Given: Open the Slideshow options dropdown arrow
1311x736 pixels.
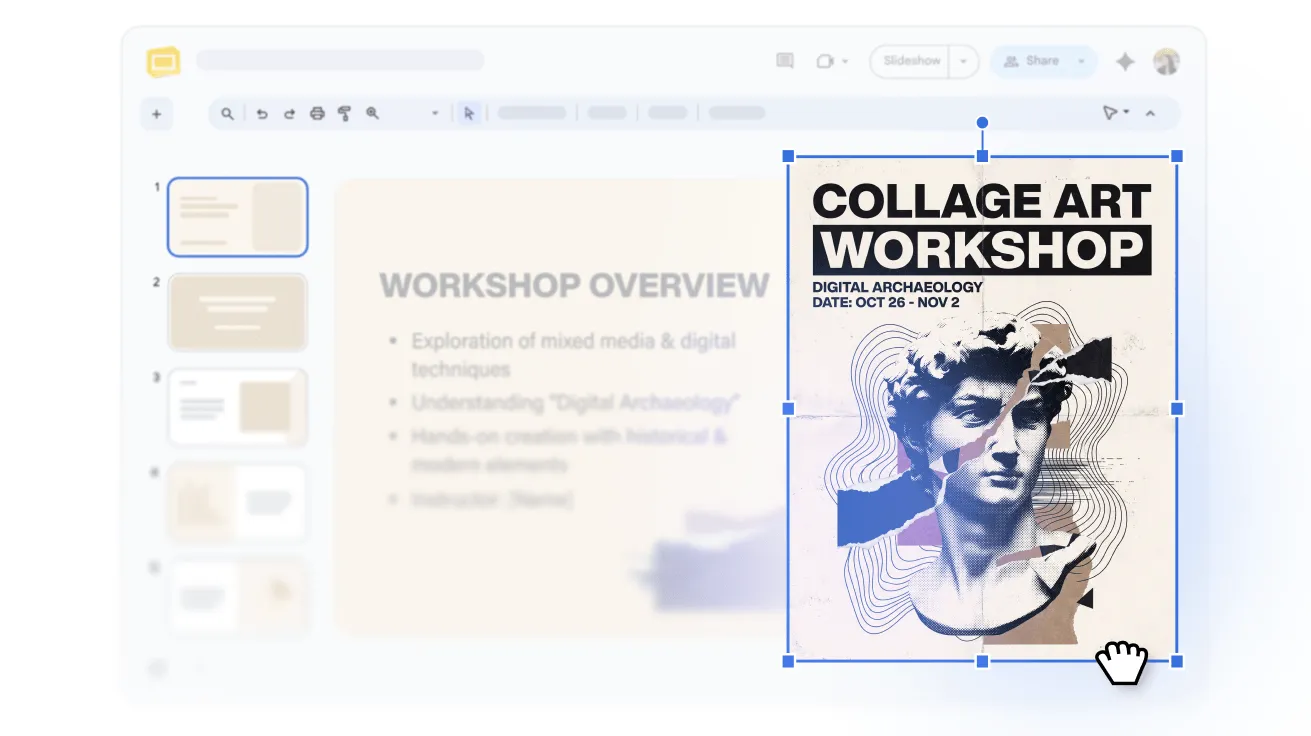Looking at the screenshot, I should click(963, 61).
